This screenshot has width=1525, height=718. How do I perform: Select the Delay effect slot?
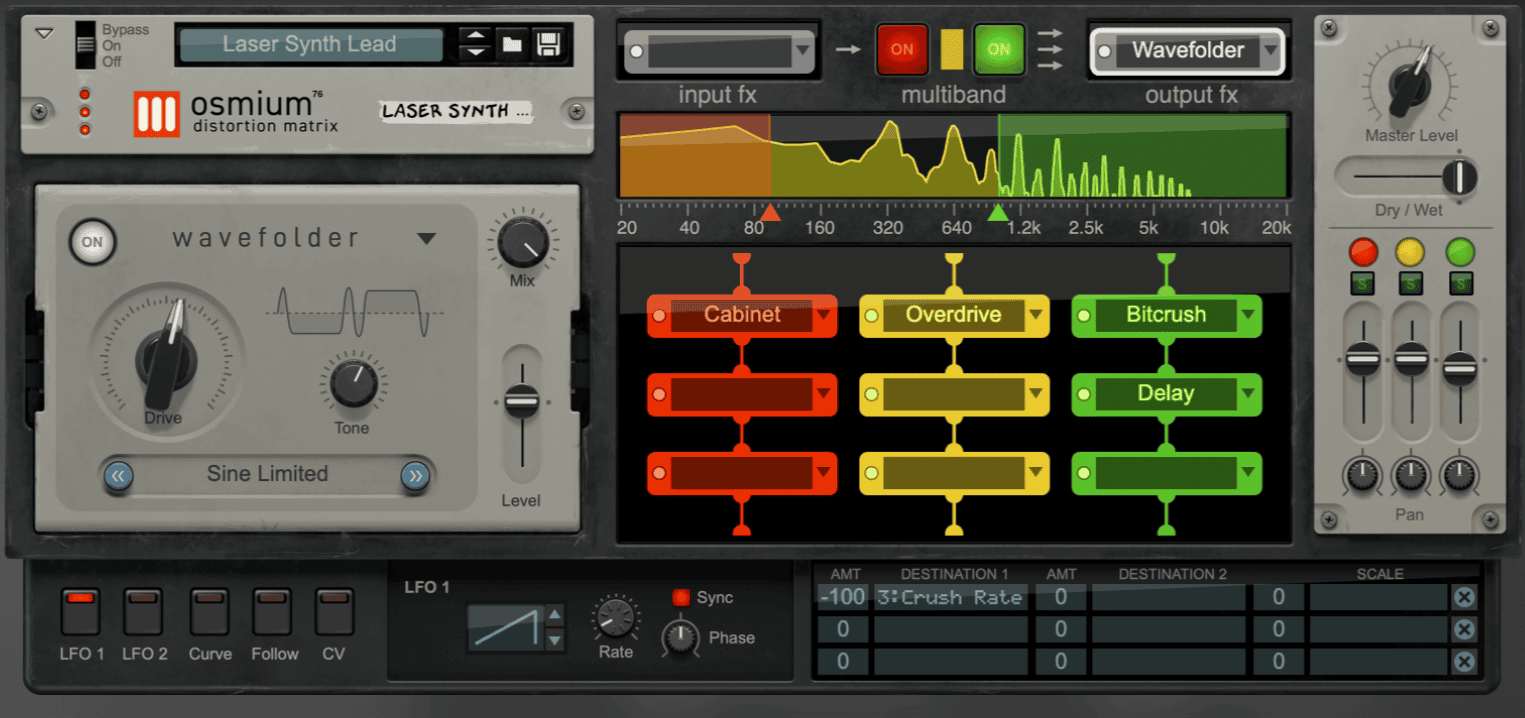pyautogui.click(x=1166, y=394)
